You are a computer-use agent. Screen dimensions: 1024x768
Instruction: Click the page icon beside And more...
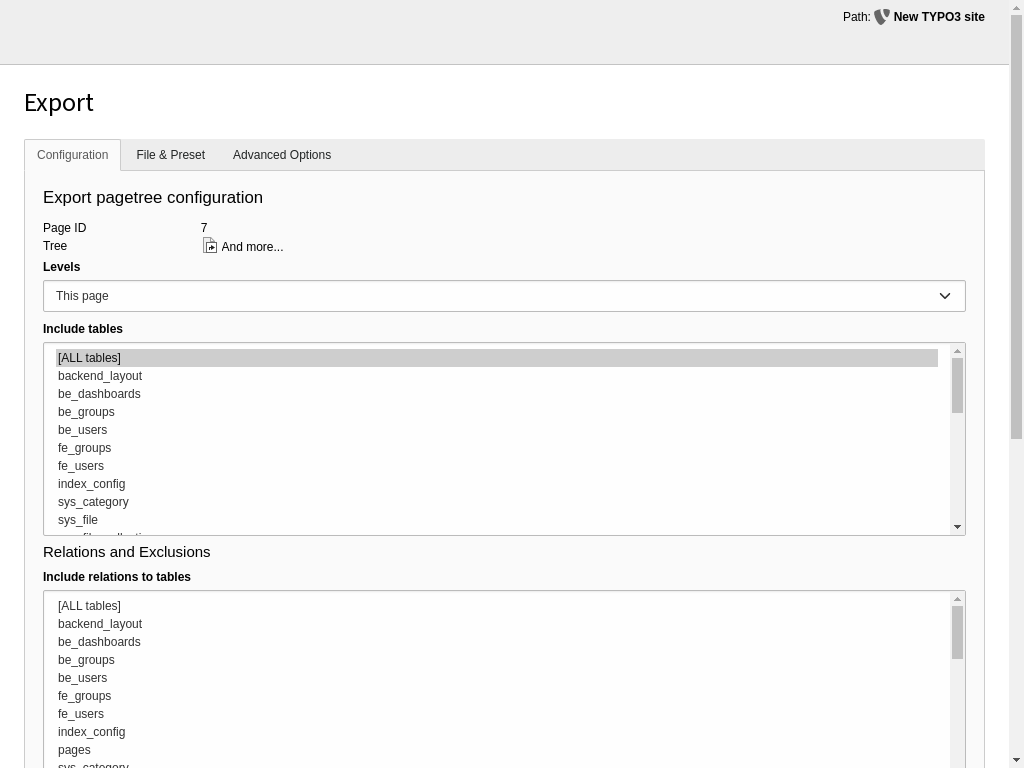(210, 245)
